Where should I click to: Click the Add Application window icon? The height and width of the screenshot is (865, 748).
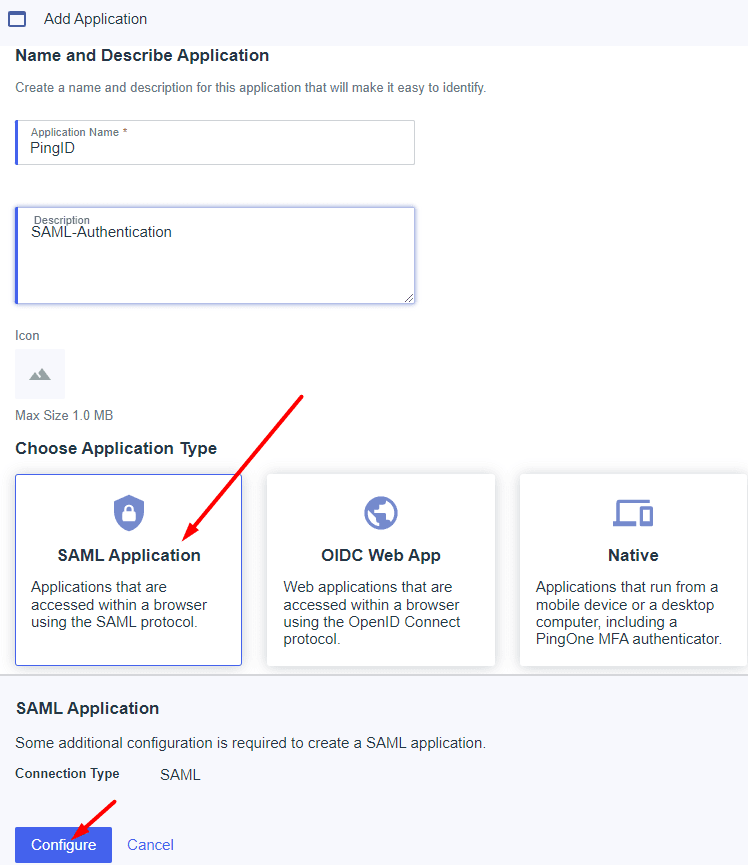click(17, 19)
